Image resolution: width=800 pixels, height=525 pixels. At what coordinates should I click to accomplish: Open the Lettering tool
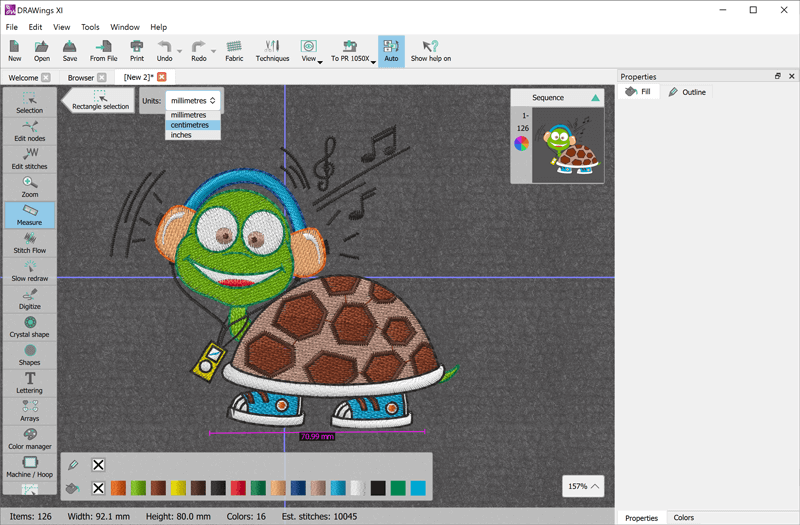[29, 383]
